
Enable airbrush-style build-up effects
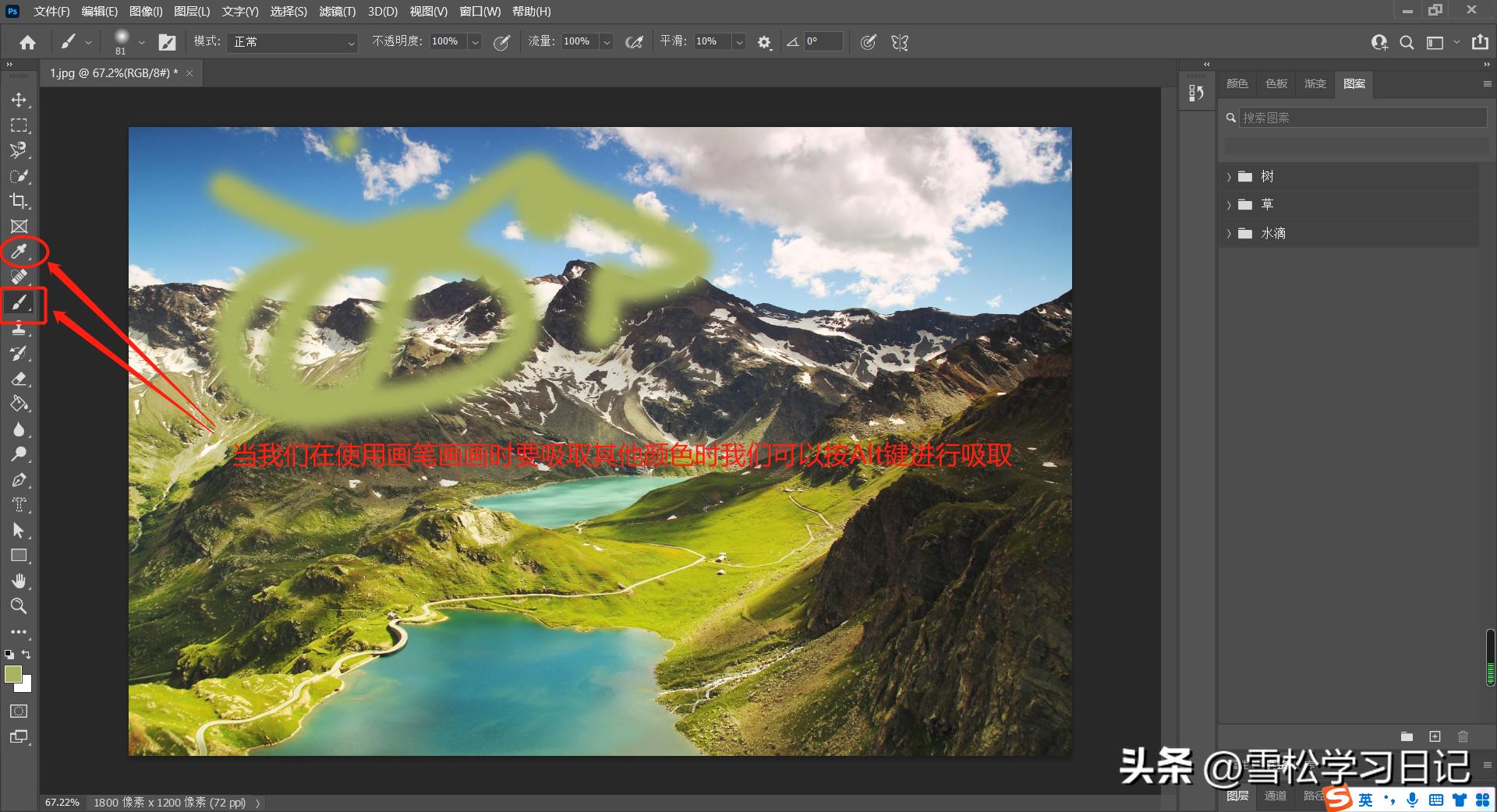point(635,42)
